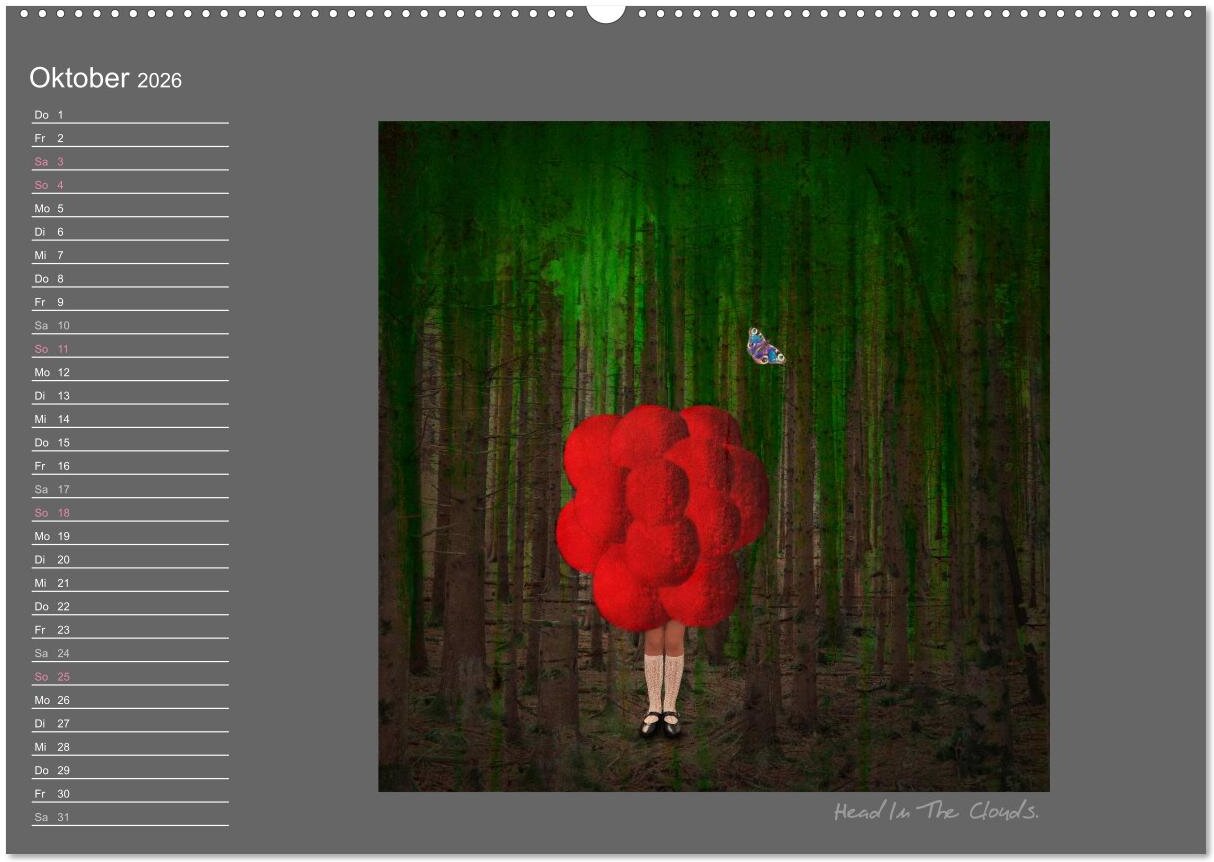This screenshot has height=862, width=1214.
Task: Select the row Sa 10
Action: 130,325
